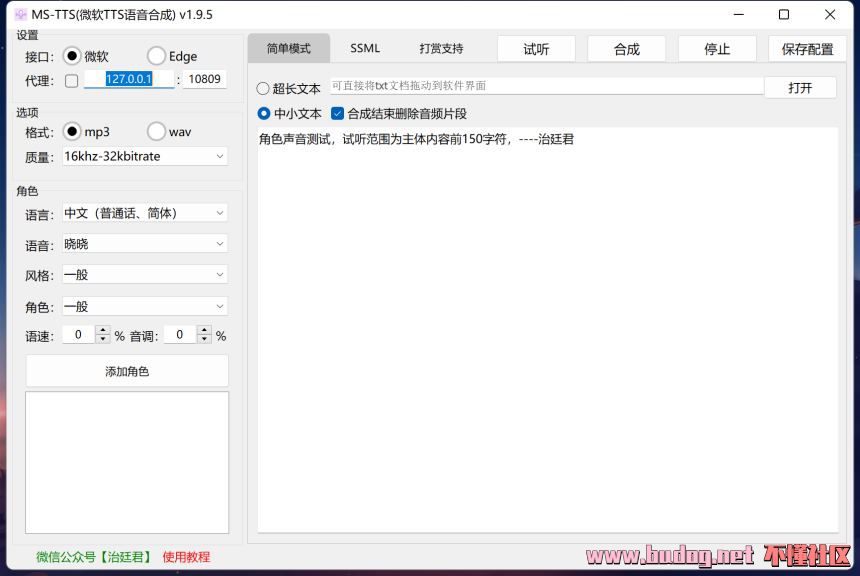Enable the 代理 proxy checkbox

pos(71,81)
